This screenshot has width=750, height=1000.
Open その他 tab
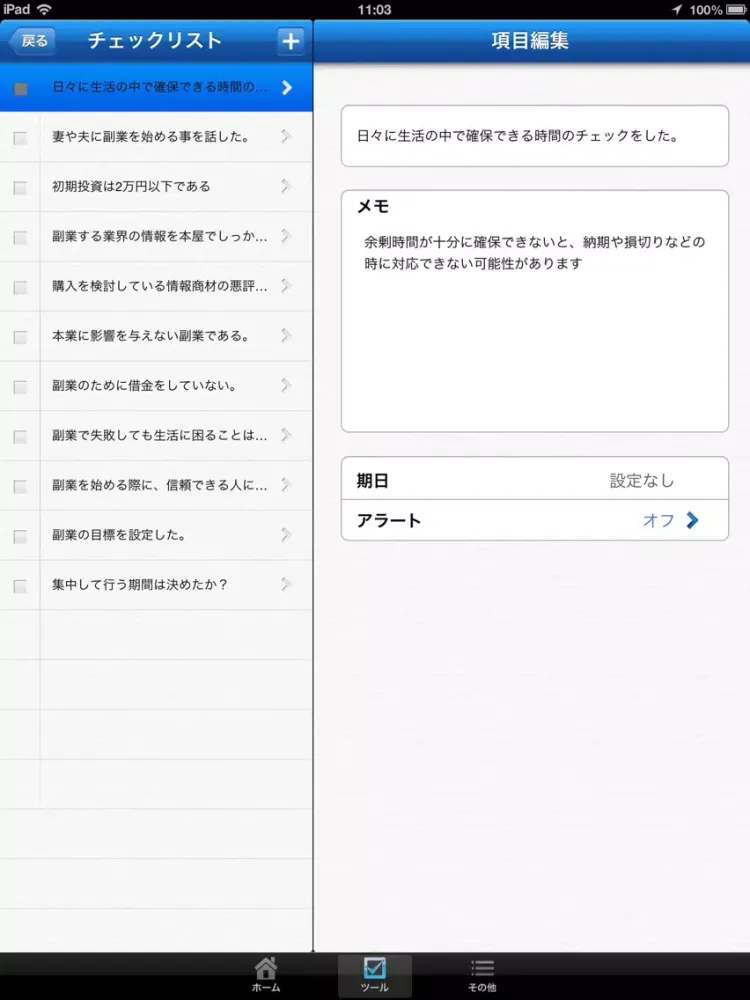482,975
